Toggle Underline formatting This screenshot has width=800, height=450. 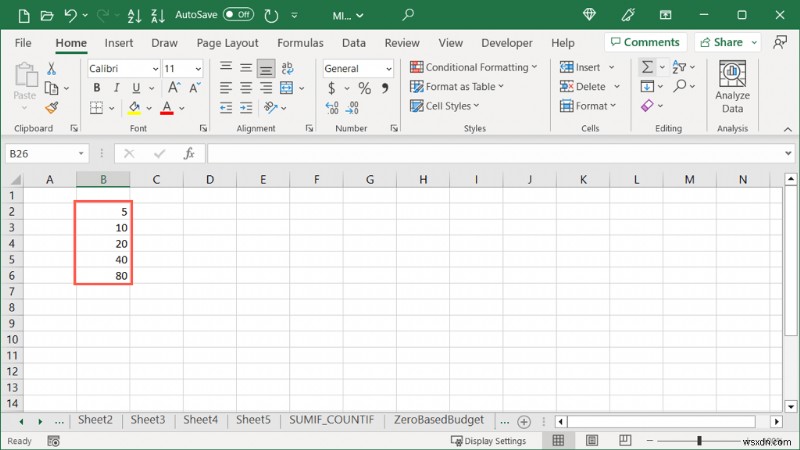136,88
